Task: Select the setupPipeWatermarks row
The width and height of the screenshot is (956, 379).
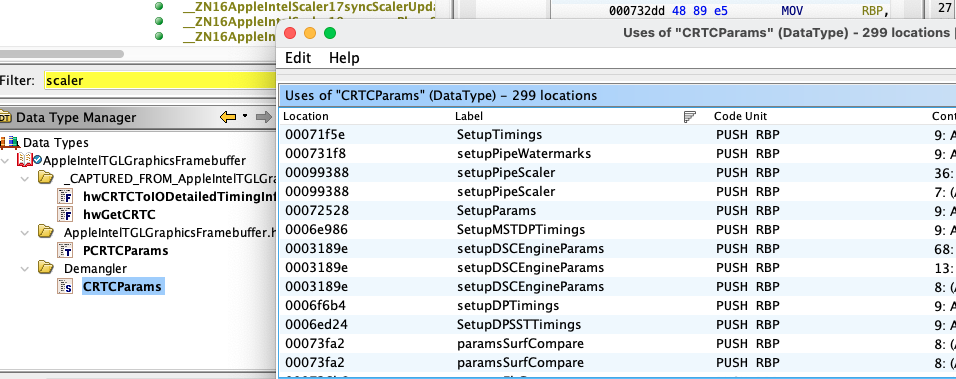Action: pos(618,154)
